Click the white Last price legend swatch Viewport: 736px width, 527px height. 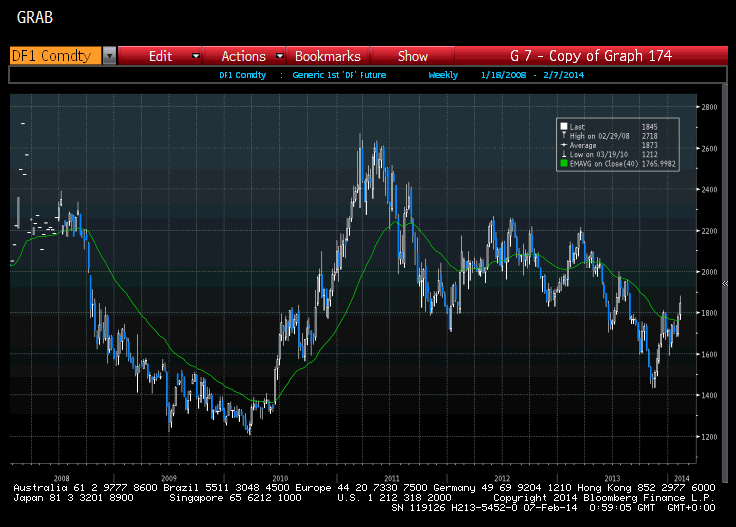564,126
